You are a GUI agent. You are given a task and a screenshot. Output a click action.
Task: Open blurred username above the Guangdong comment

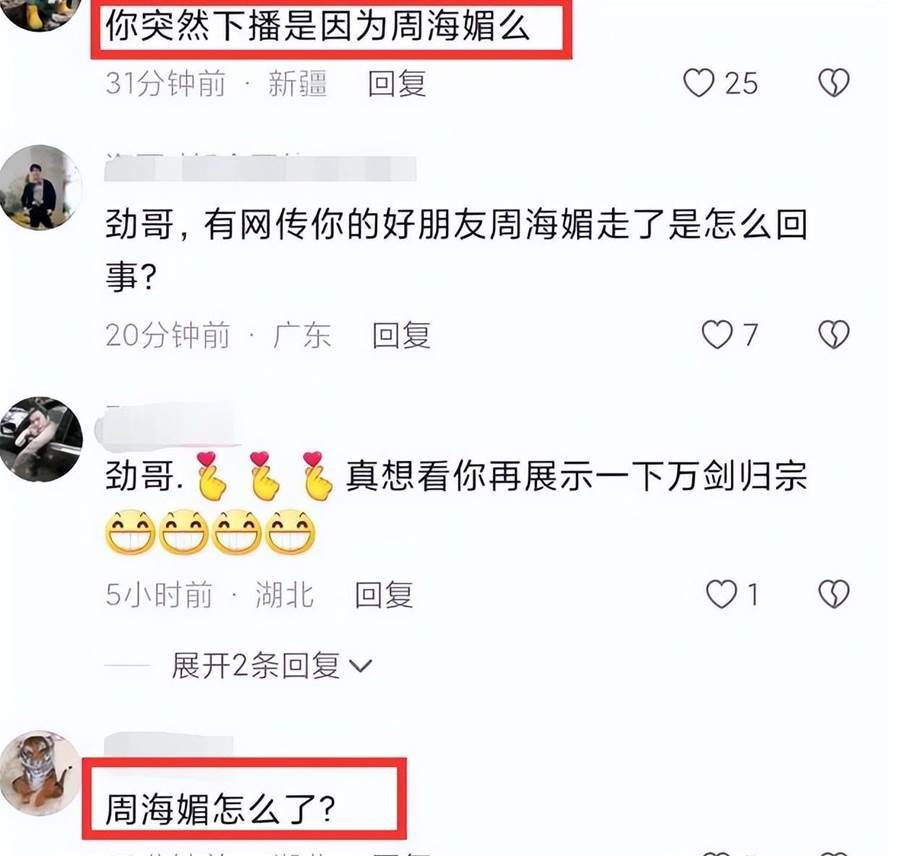(x=260, y=167)
